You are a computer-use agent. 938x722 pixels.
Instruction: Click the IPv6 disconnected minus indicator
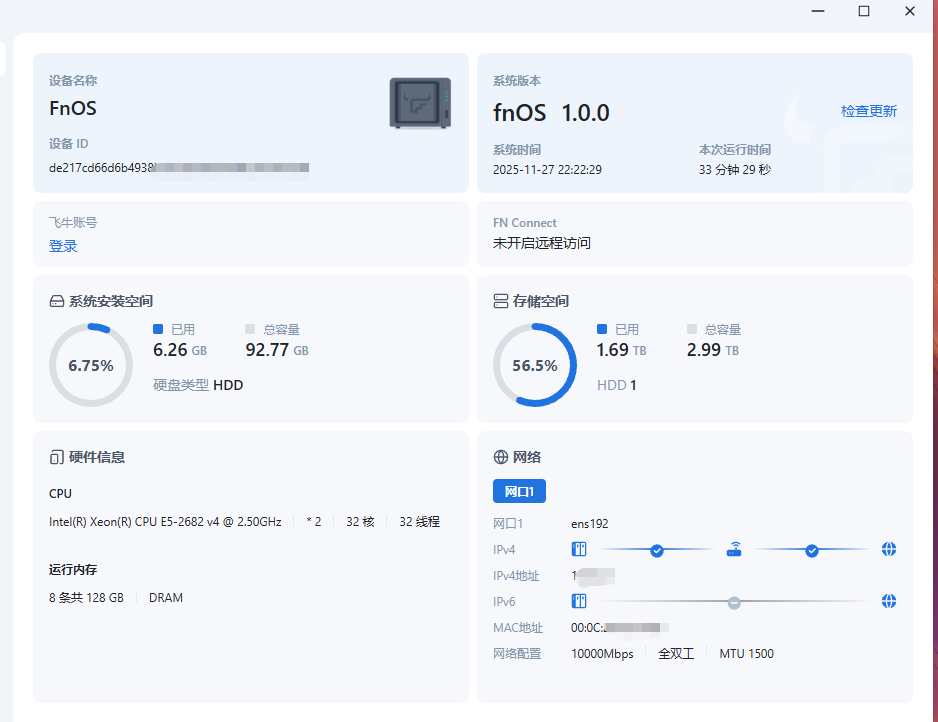pos(734,602)
